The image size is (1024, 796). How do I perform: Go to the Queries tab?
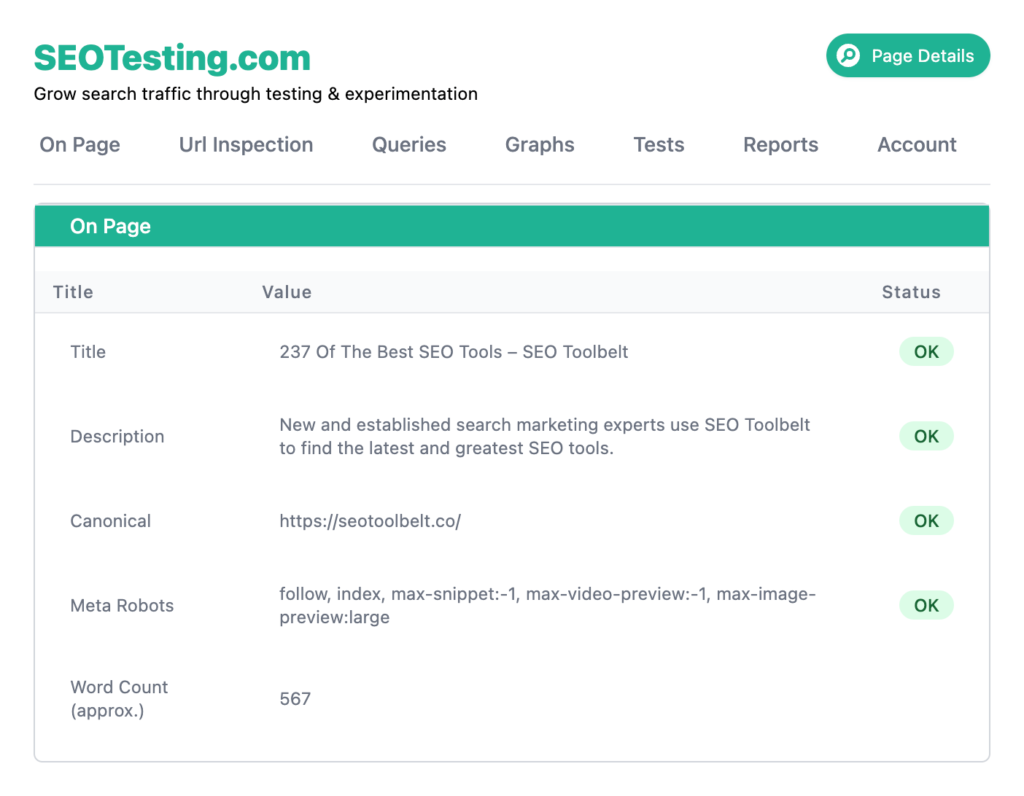pos(409,144)
